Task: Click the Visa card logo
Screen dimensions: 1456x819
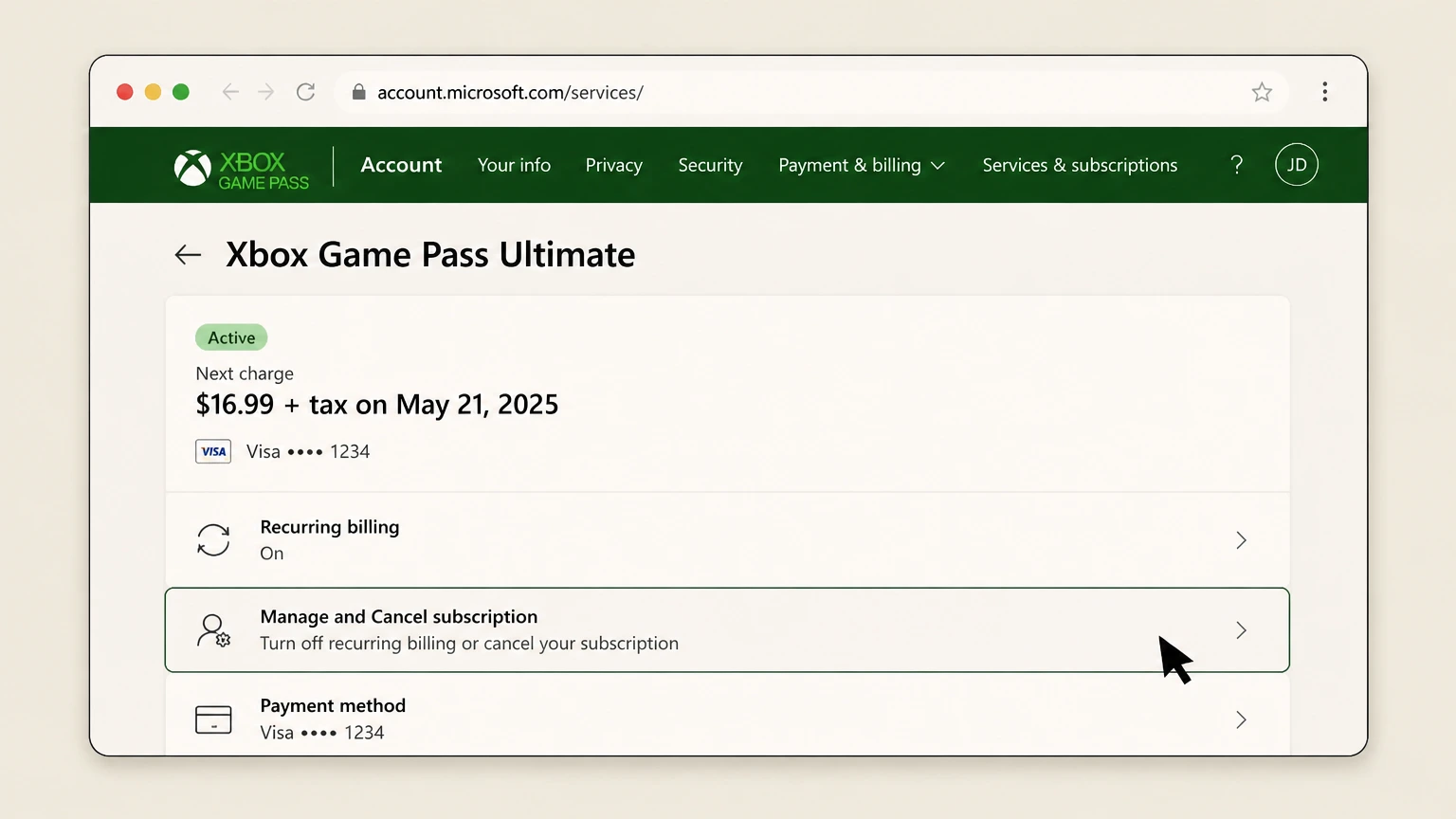Action: point(213,451)
